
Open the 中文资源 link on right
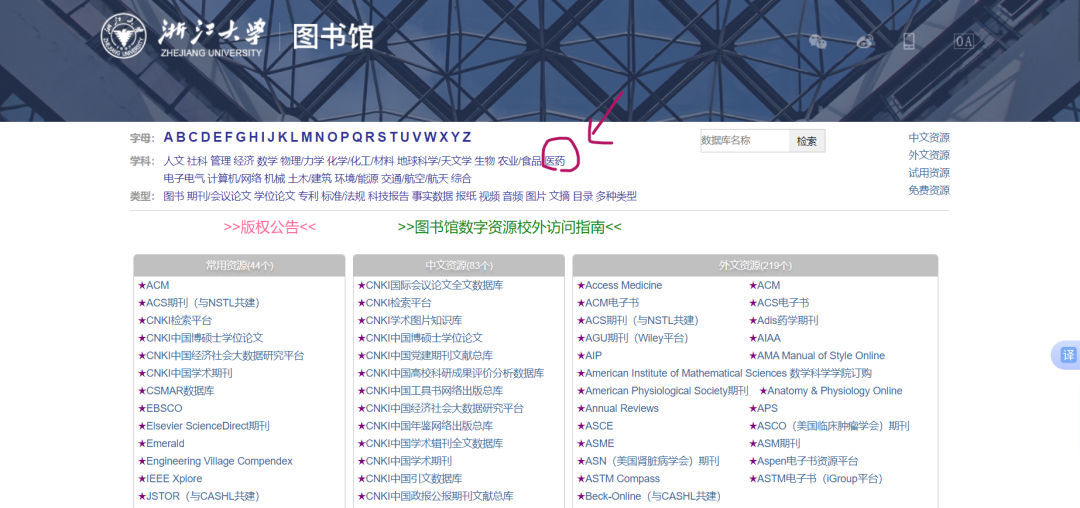coord(929,138)
